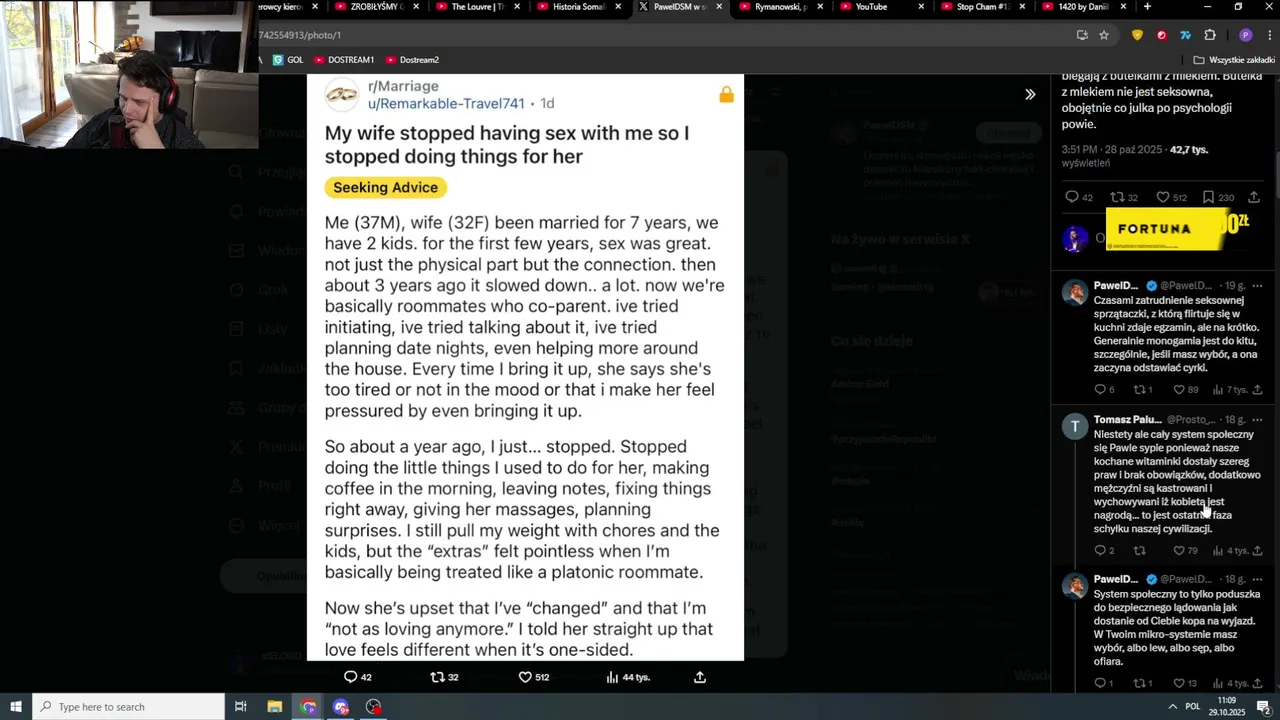
Task: Open more options on the first PawelDSM reply
Action: [x=1257, y=285]
